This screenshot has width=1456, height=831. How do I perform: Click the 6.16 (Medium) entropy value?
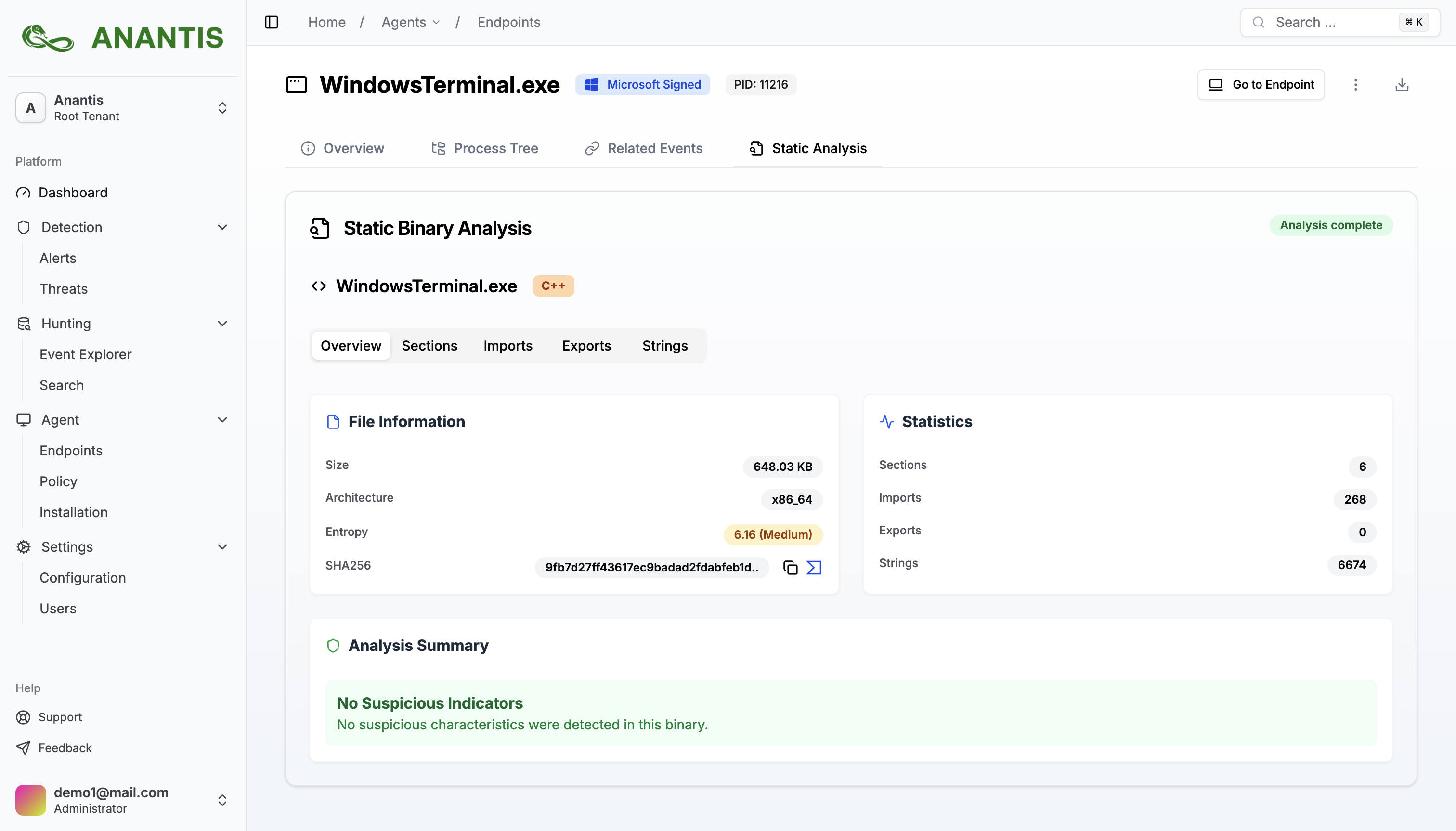coord(773,534)
